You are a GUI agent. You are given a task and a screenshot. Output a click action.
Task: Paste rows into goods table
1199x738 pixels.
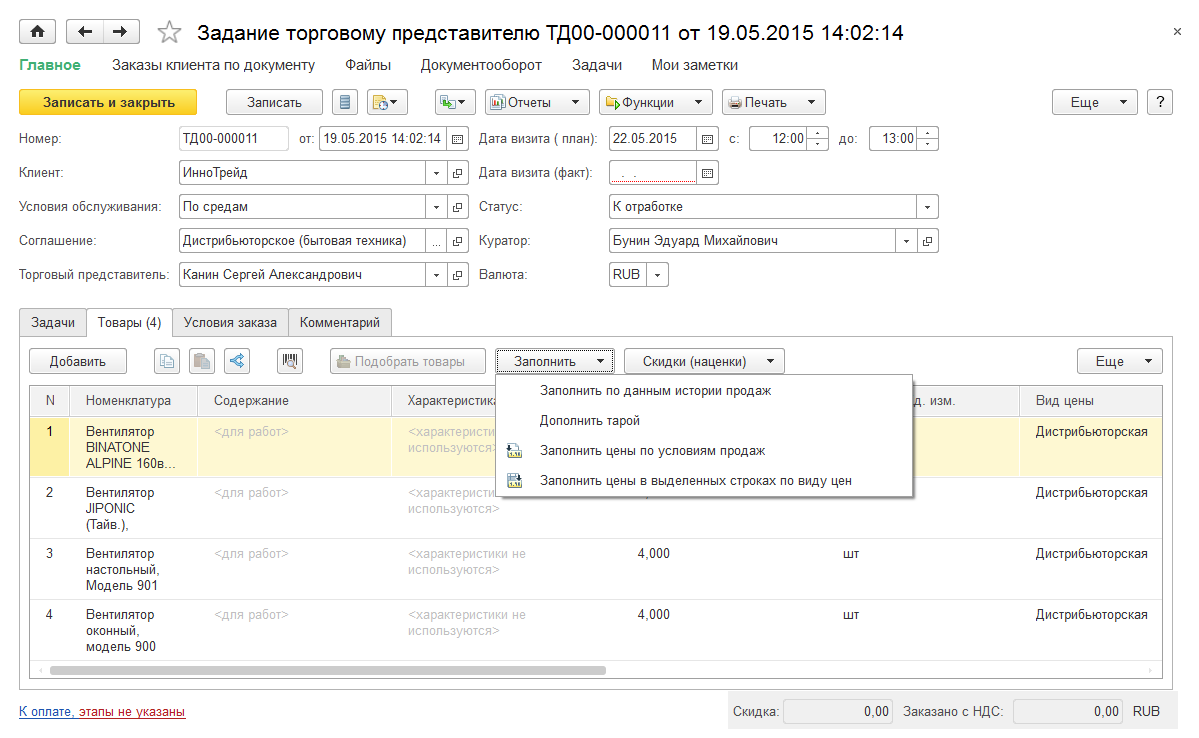coord(202,361)
